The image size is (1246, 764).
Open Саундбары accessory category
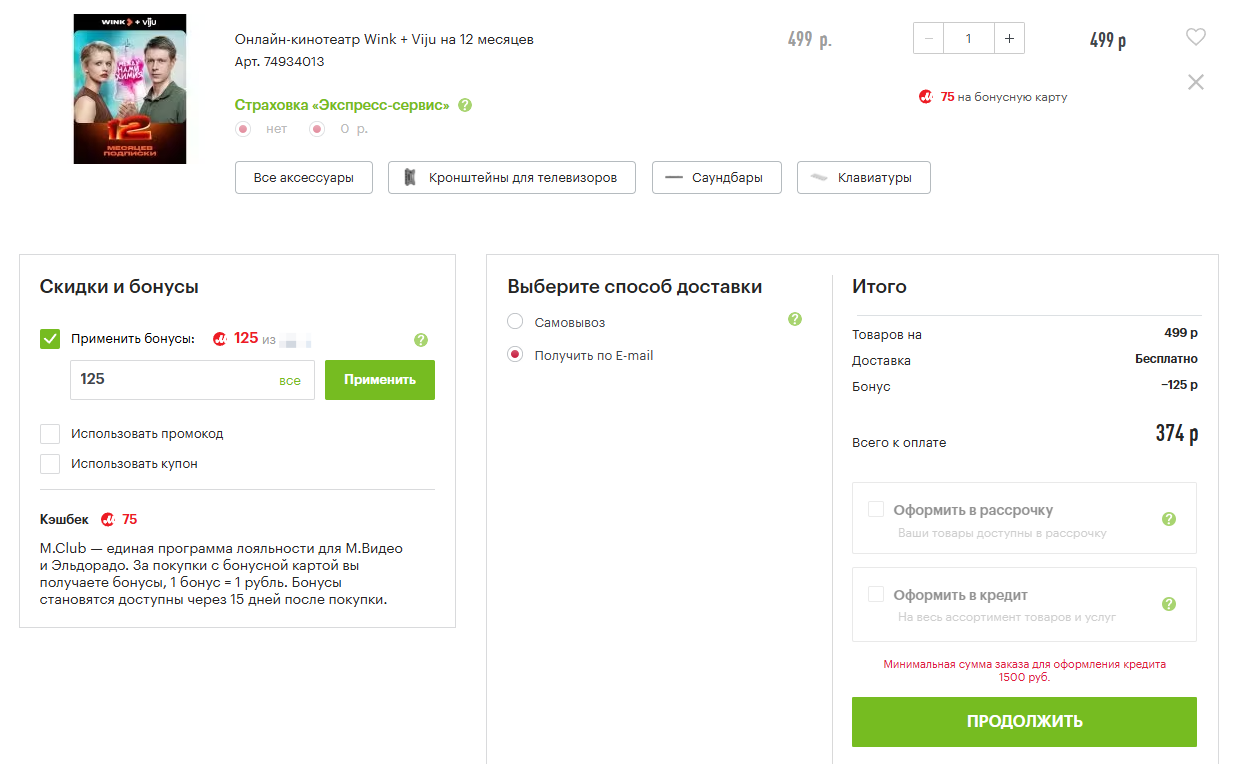click(716, 178)
